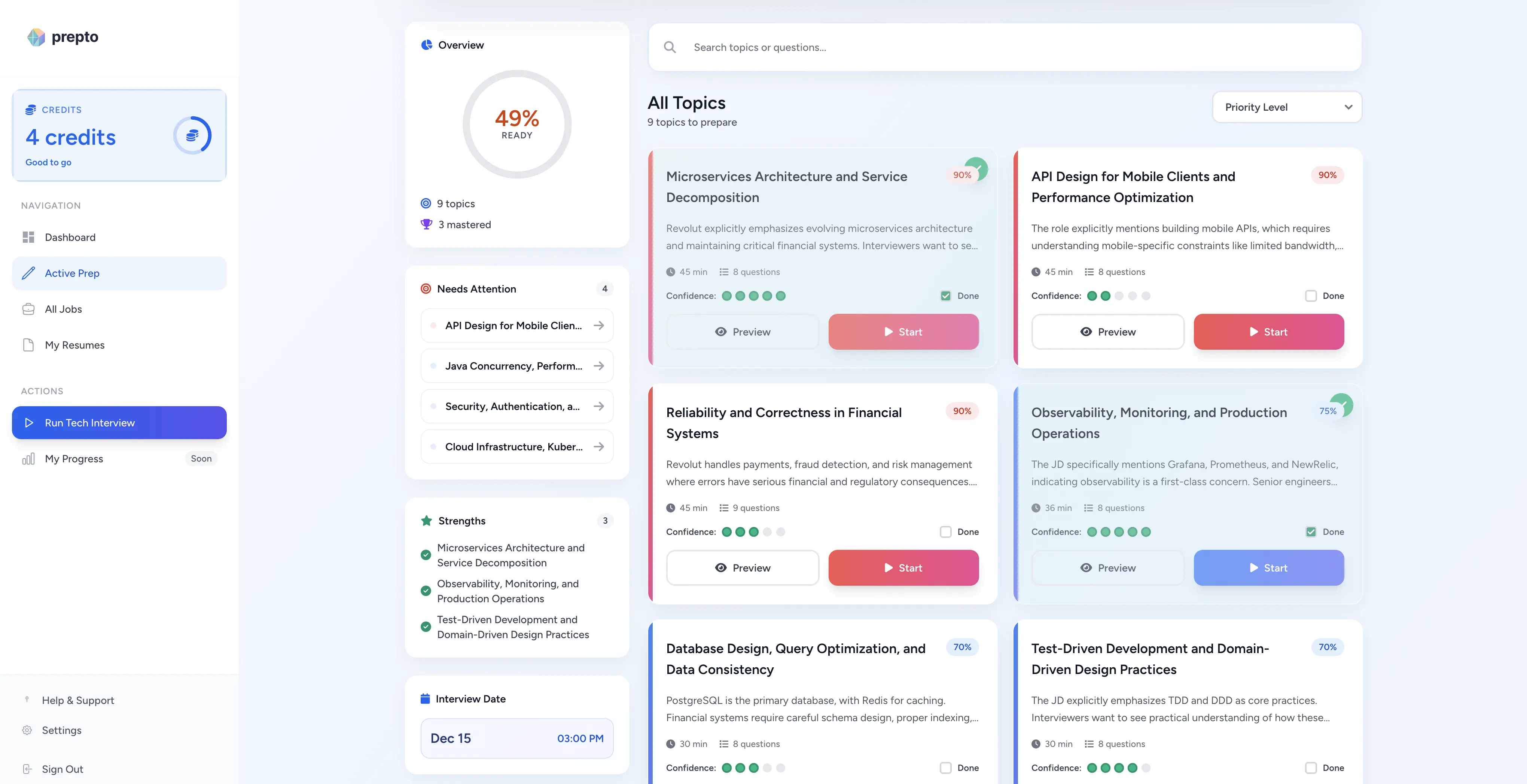
Task: Open Cloud Infrastructure, Kubernetes via its arrow
Action: tap(599, 446)
